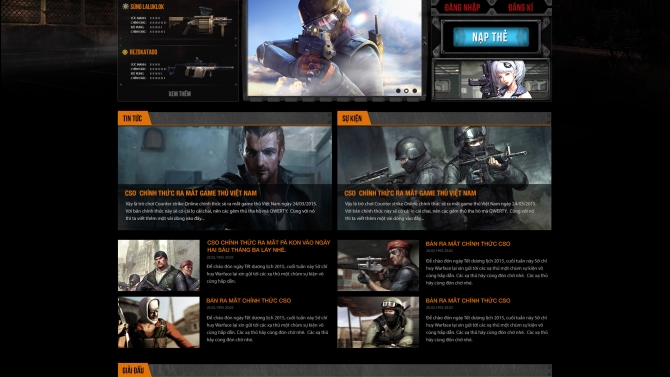Open the ĐĂNG KÍ register tab
The width and height of the screenshot is (670, 377).
click(520, 7)
